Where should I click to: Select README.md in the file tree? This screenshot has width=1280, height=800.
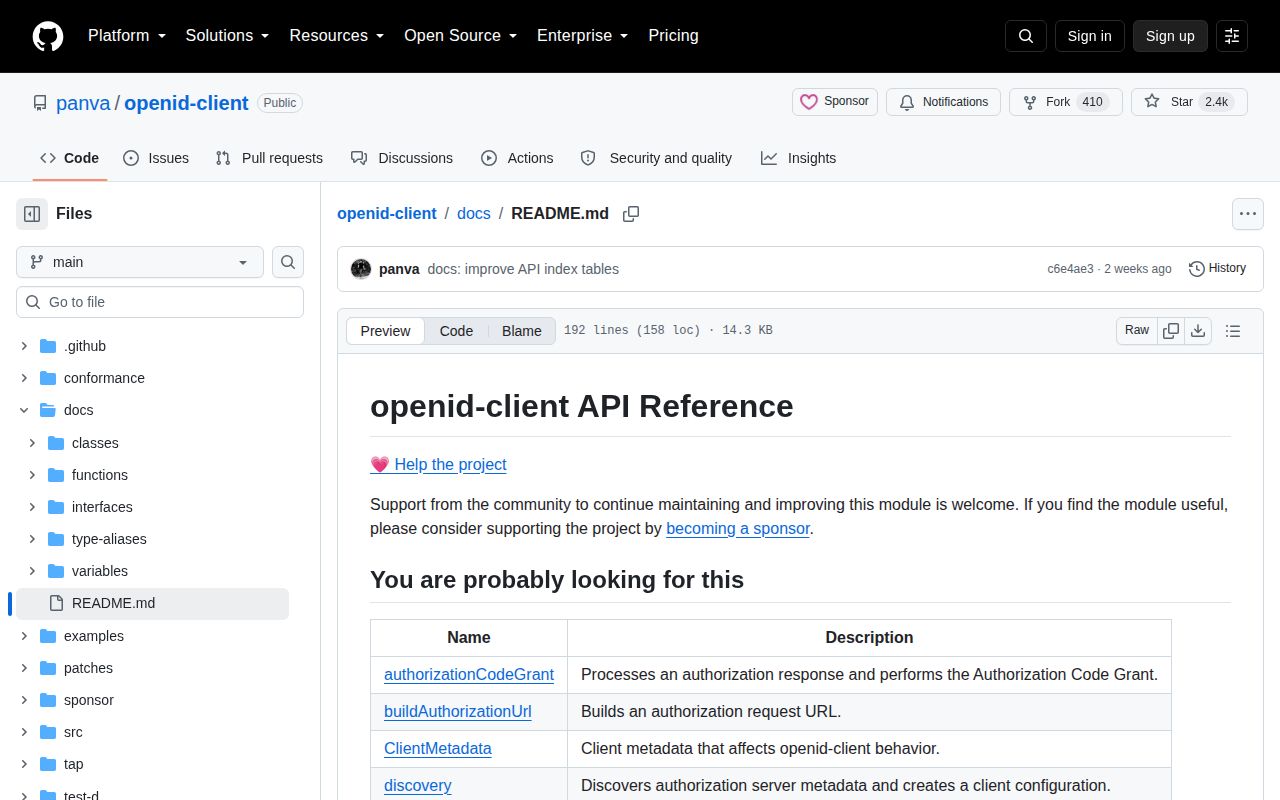click(x=152, y=603)
